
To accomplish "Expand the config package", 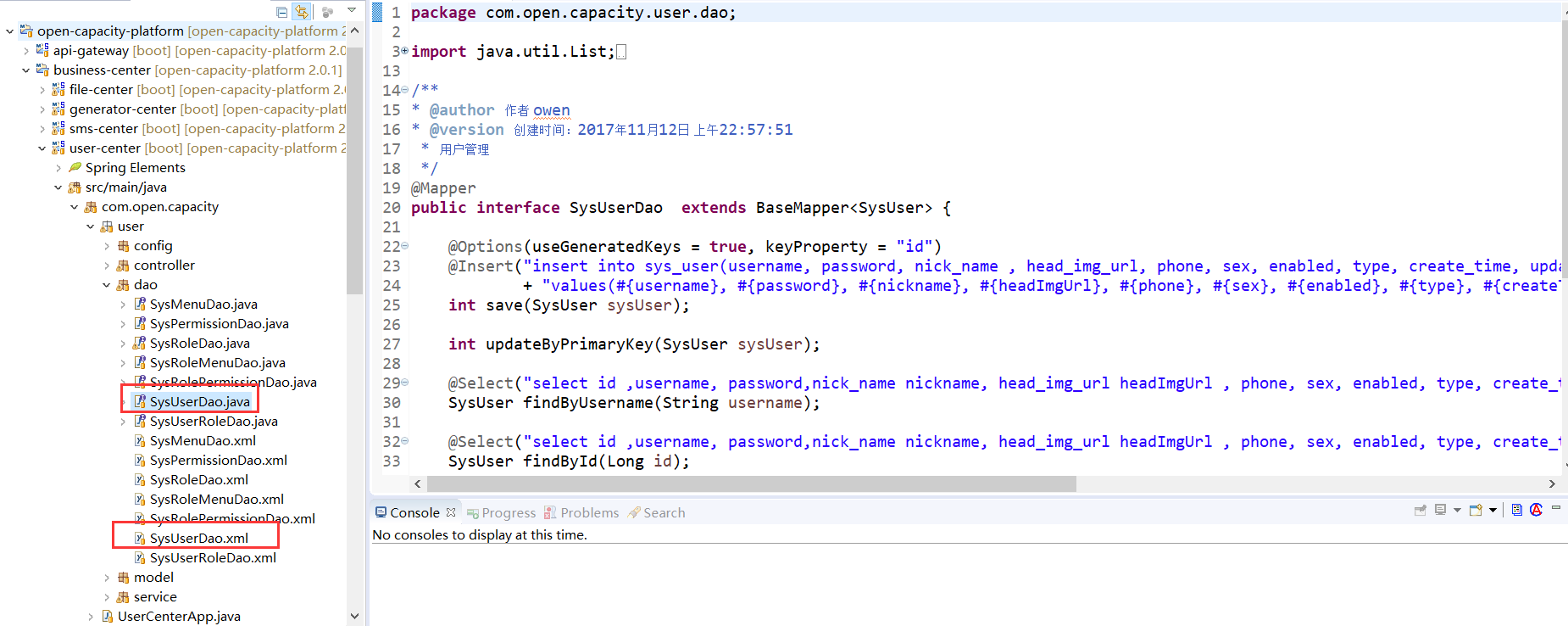I will (x=107, y=246).
